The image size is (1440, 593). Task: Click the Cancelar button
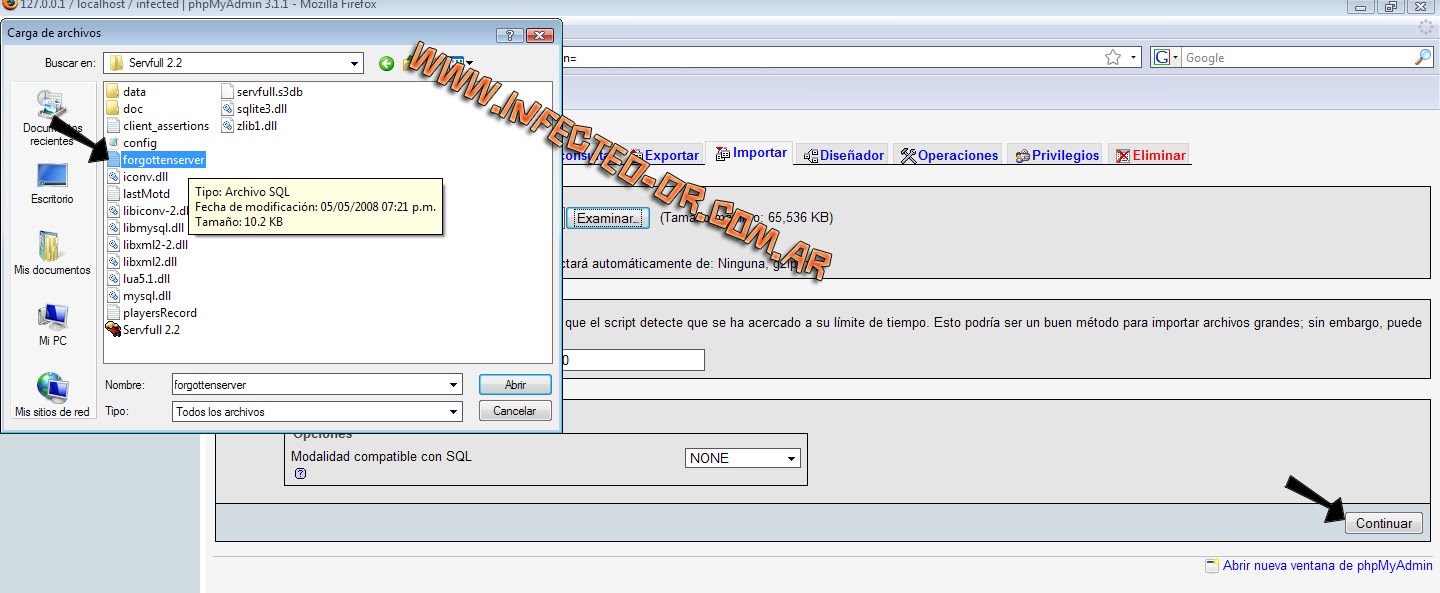click(515, 411)
